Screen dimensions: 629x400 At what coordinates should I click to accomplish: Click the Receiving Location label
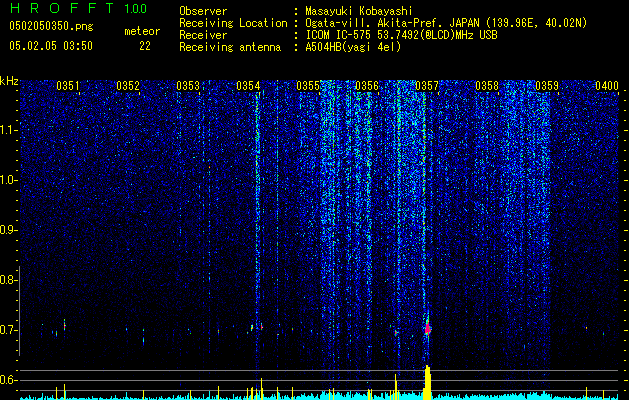233,23
